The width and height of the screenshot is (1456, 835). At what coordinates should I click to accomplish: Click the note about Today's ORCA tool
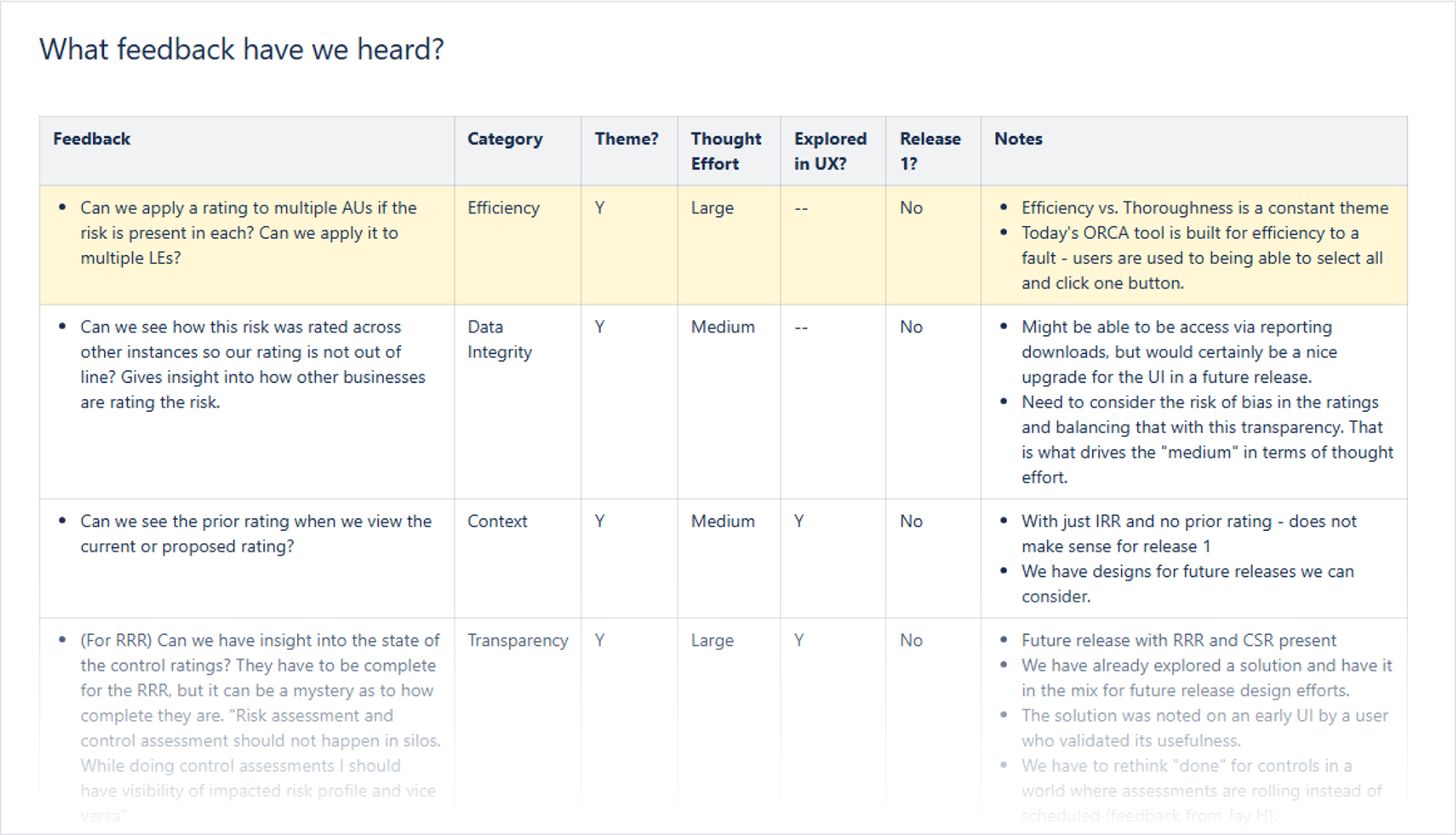tap(1203, 258)
